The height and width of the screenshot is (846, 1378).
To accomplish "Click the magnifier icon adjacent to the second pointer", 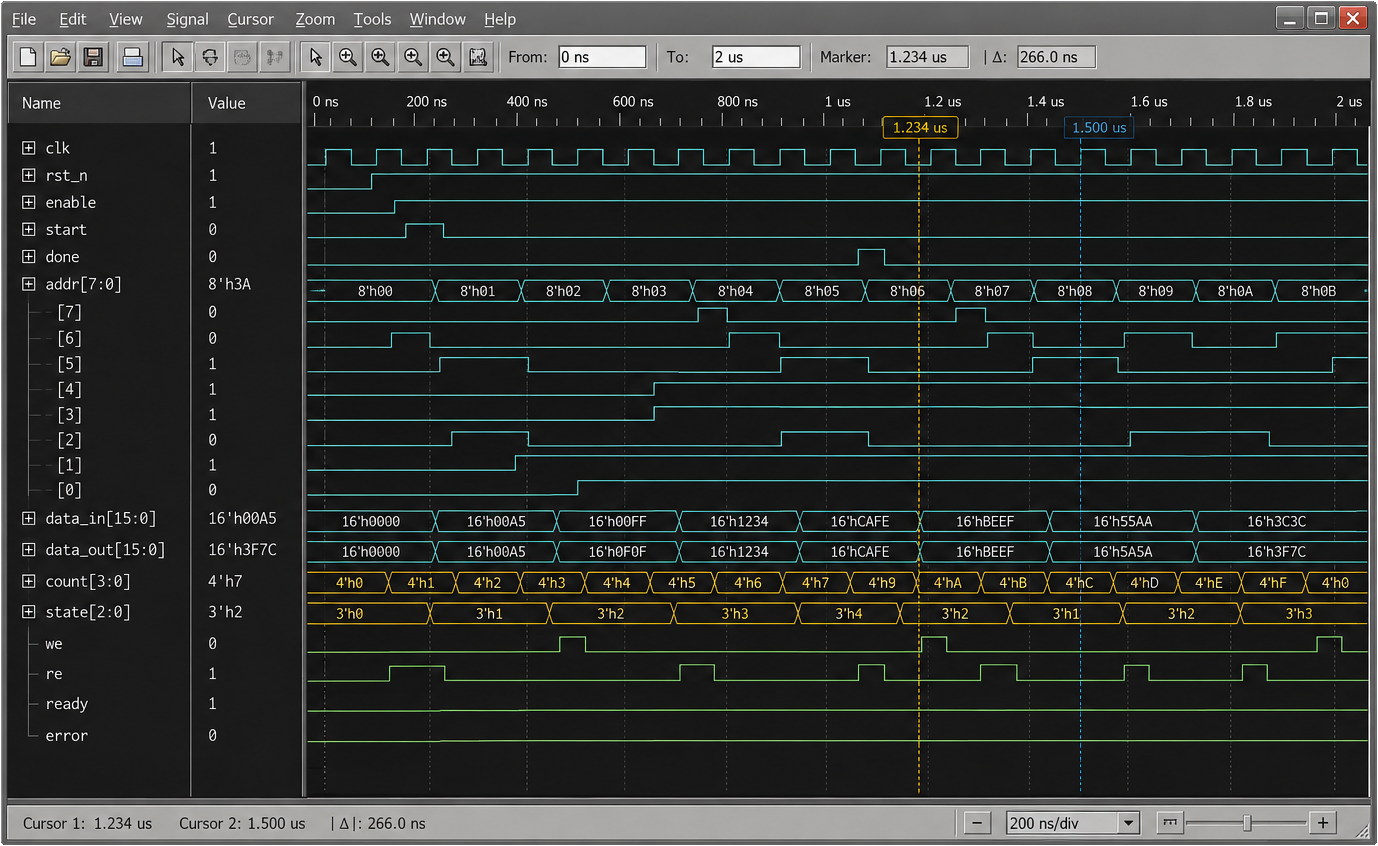I will pyautogui.click(x=347, y=57).
